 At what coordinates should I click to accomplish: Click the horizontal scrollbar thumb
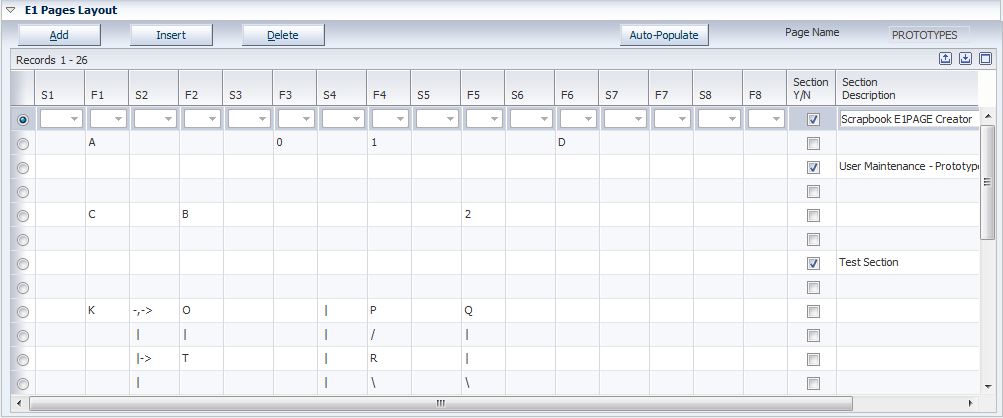pyautogui.click(x=440, y=403)
